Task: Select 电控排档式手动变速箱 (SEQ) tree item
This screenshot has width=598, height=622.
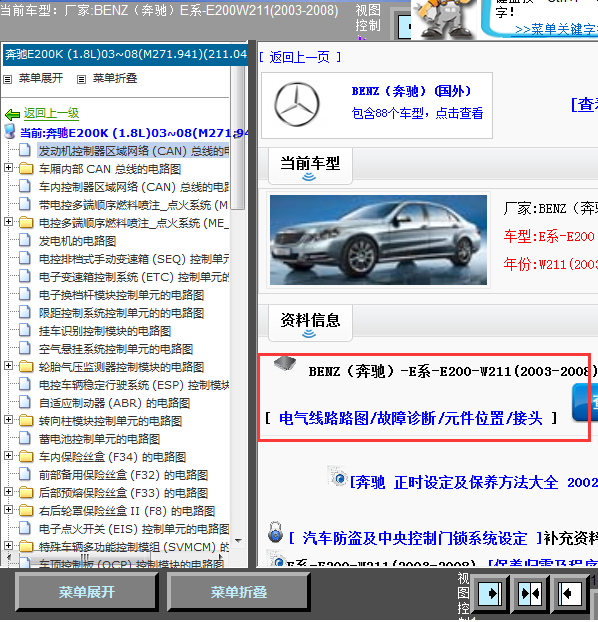Action: coord(134,259)
